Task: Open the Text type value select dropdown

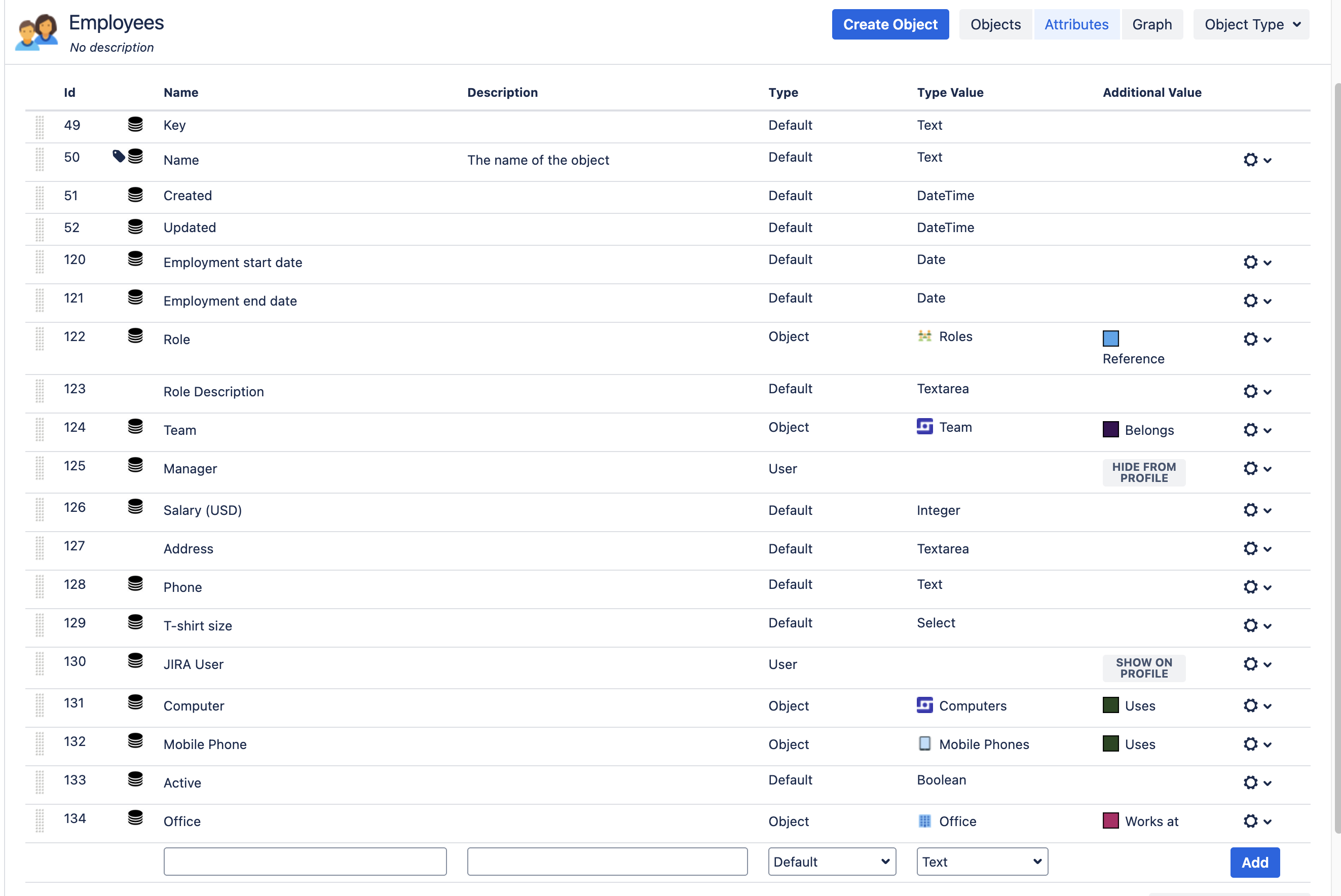Action: pos(982,861)
